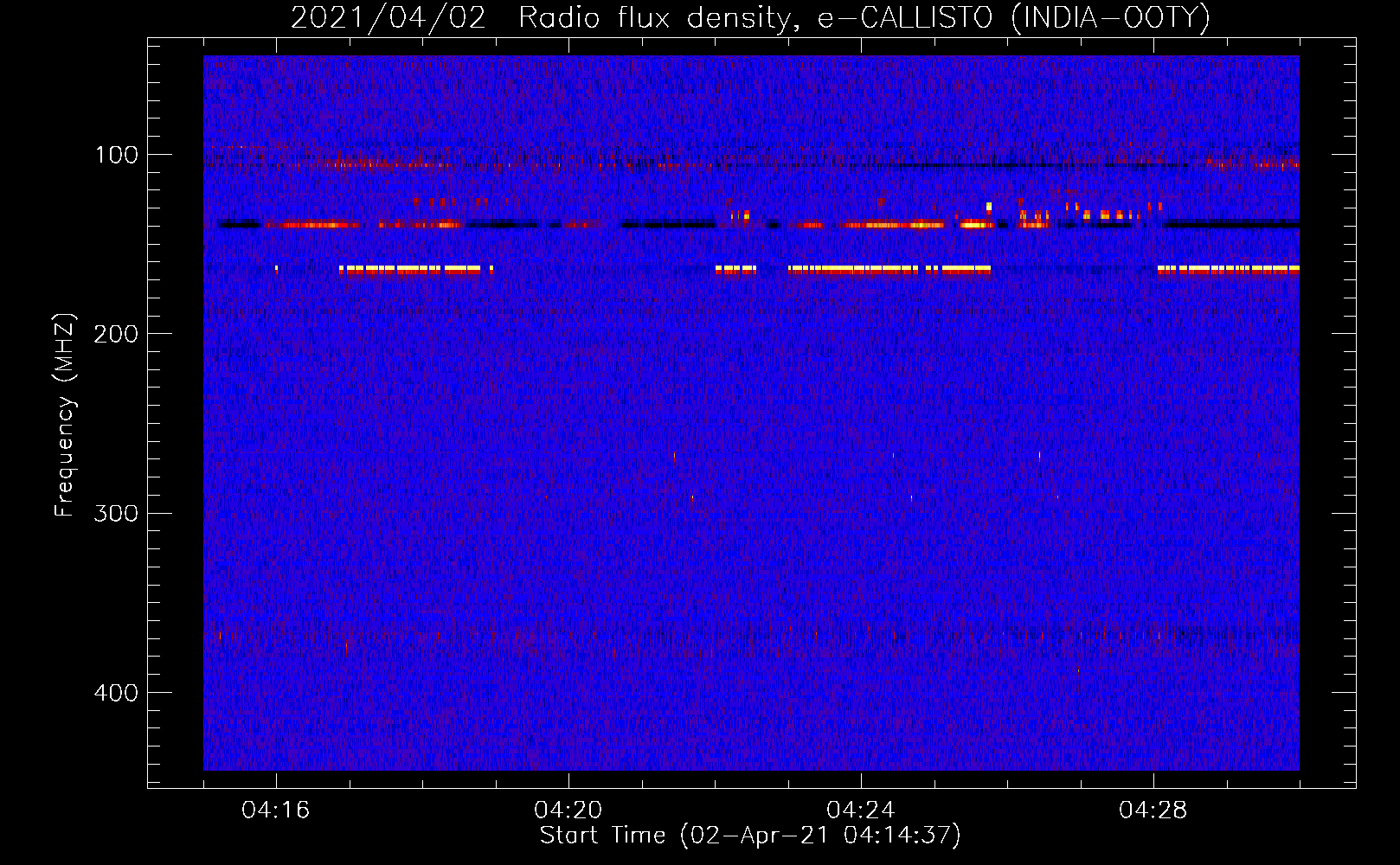Click the 04:16 time tick label
The image size is (1400, 865).
pyautogui.click(x=276, y=811)
